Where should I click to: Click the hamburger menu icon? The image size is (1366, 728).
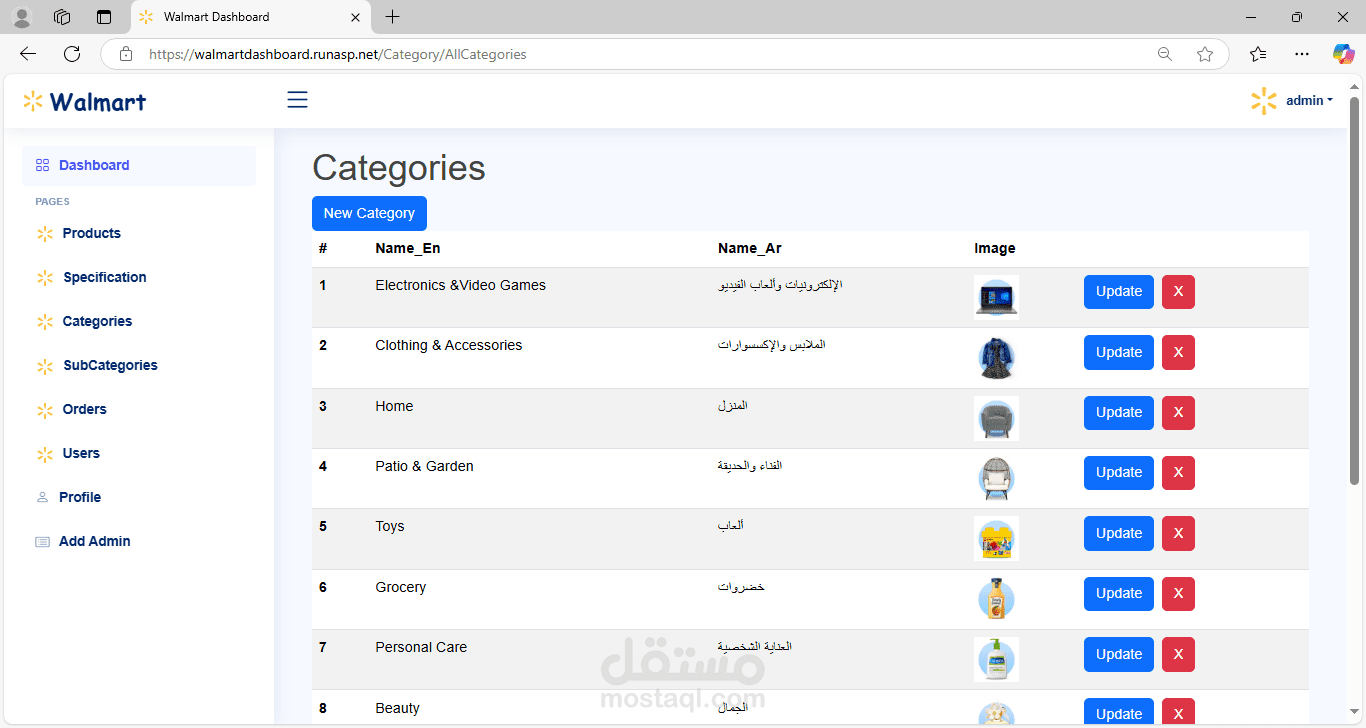tap(297, 100)
